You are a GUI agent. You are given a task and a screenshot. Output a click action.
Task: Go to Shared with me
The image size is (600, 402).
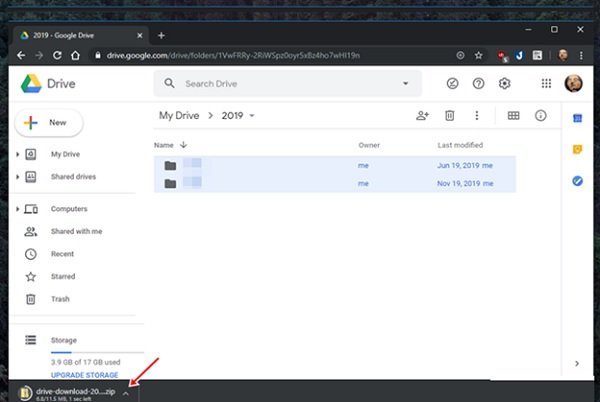pos(77,231)
